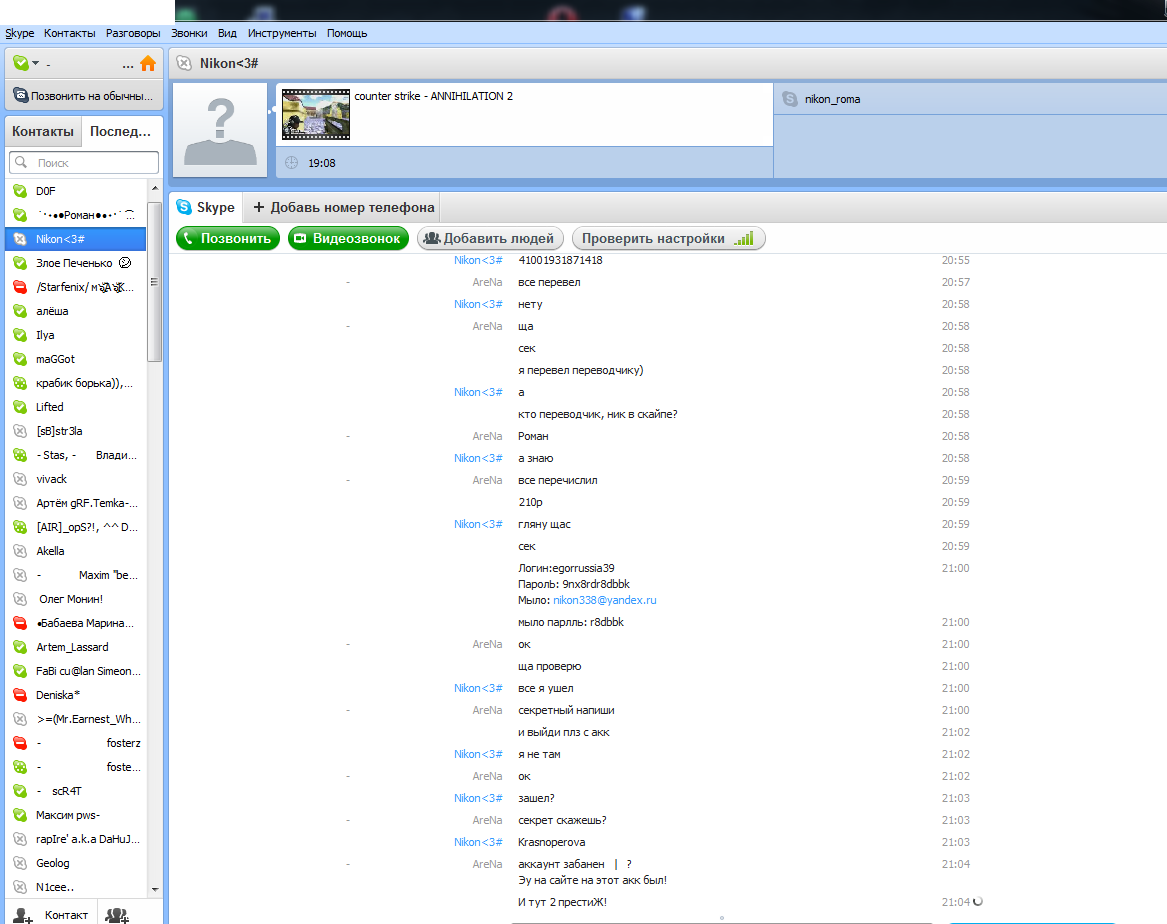Open the Помощь menu
The image size is (1167, 924).
click(x=347, y=33)
